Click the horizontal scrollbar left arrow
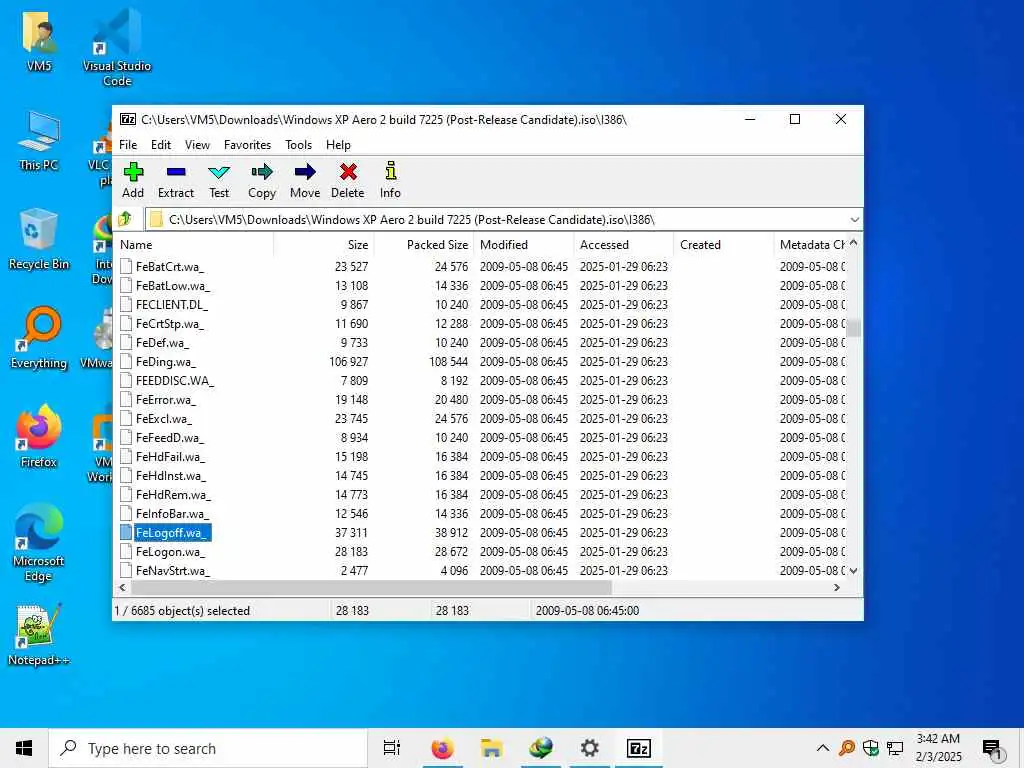 coord(122,588)
